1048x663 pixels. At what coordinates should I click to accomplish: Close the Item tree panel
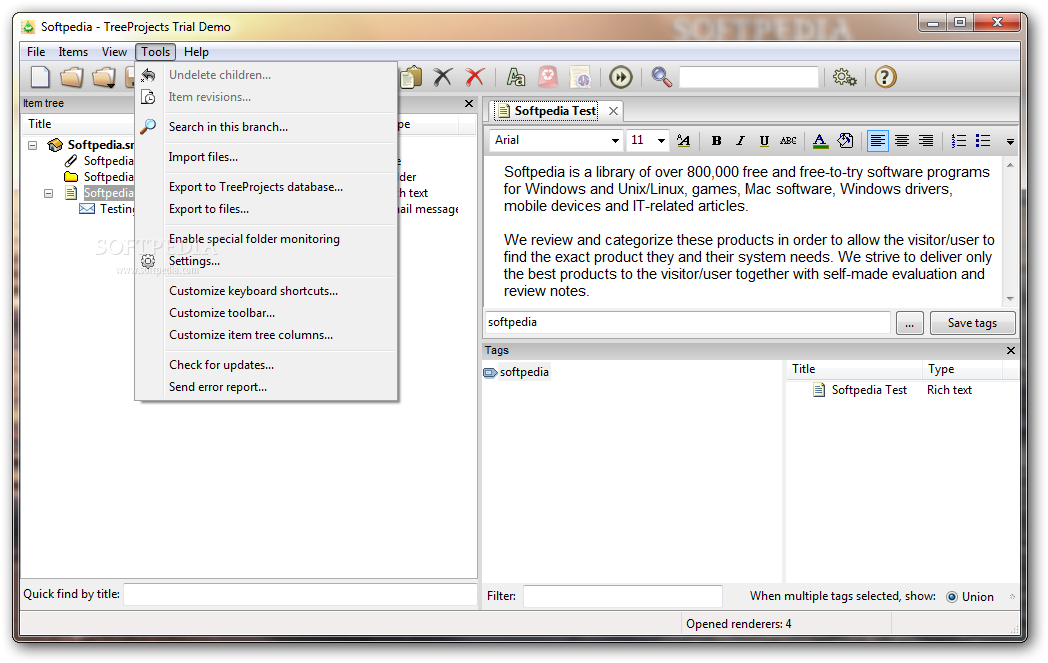(469, 104)
